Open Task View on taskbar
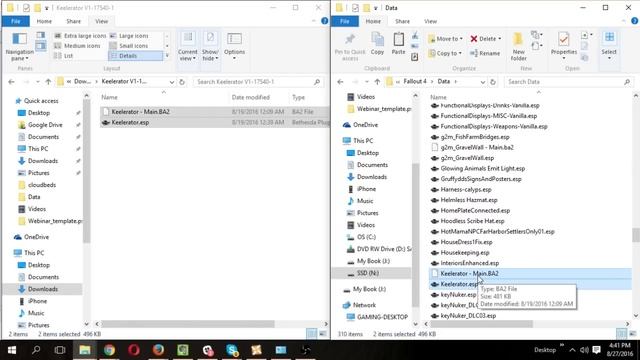The image size is (640, 360). (x=60, y=350)
